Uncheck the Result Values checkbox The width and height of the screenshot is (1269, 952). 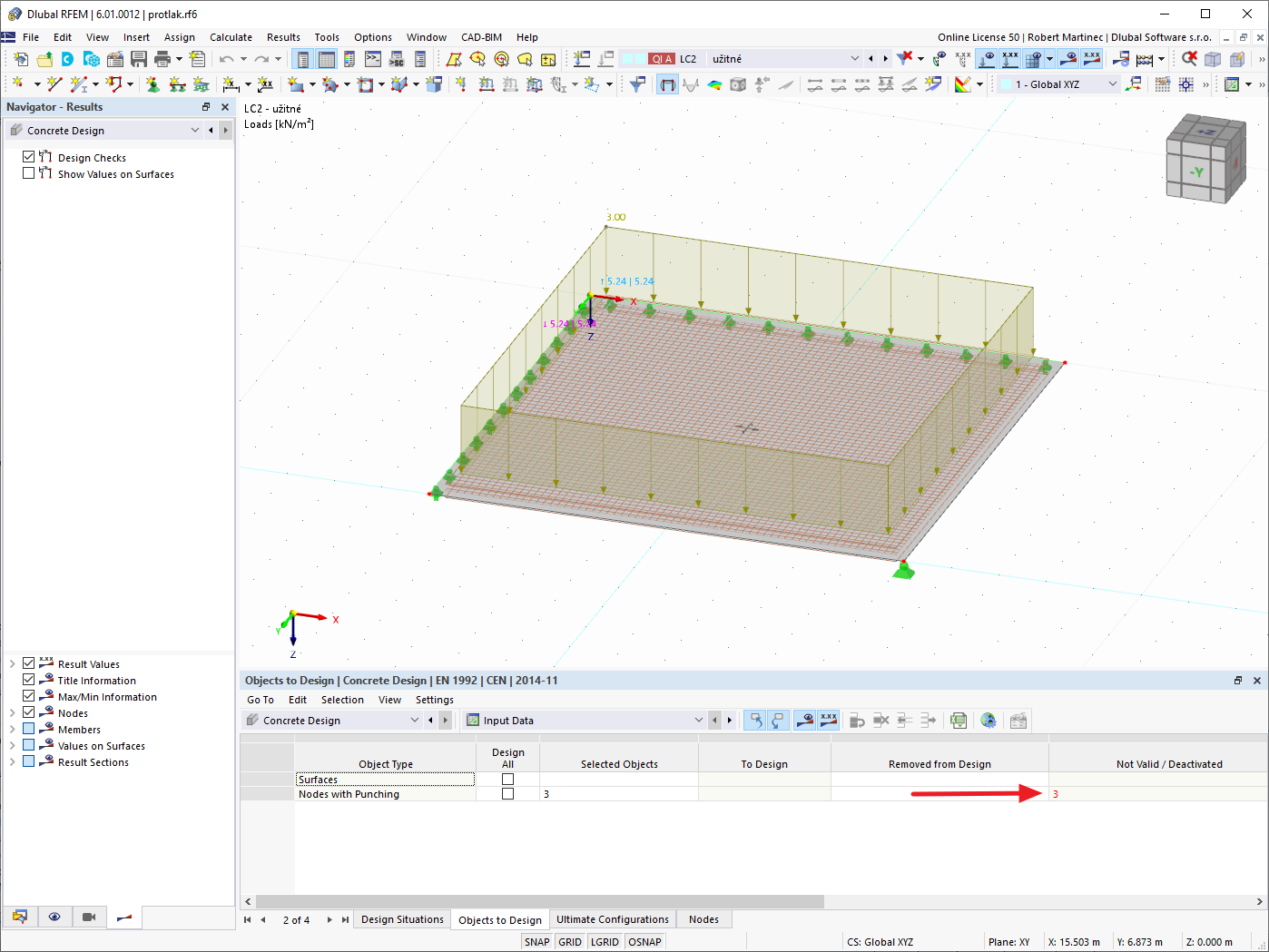tap(29, 663)
